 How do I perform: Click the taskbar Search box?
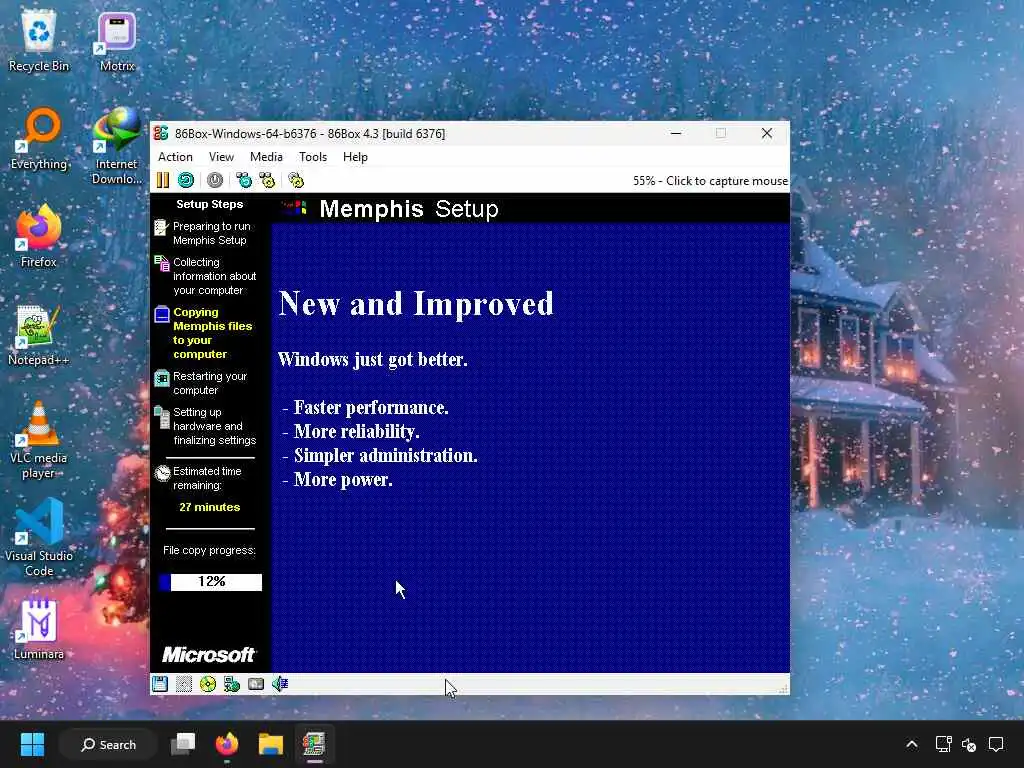click(x=108, y=744)
